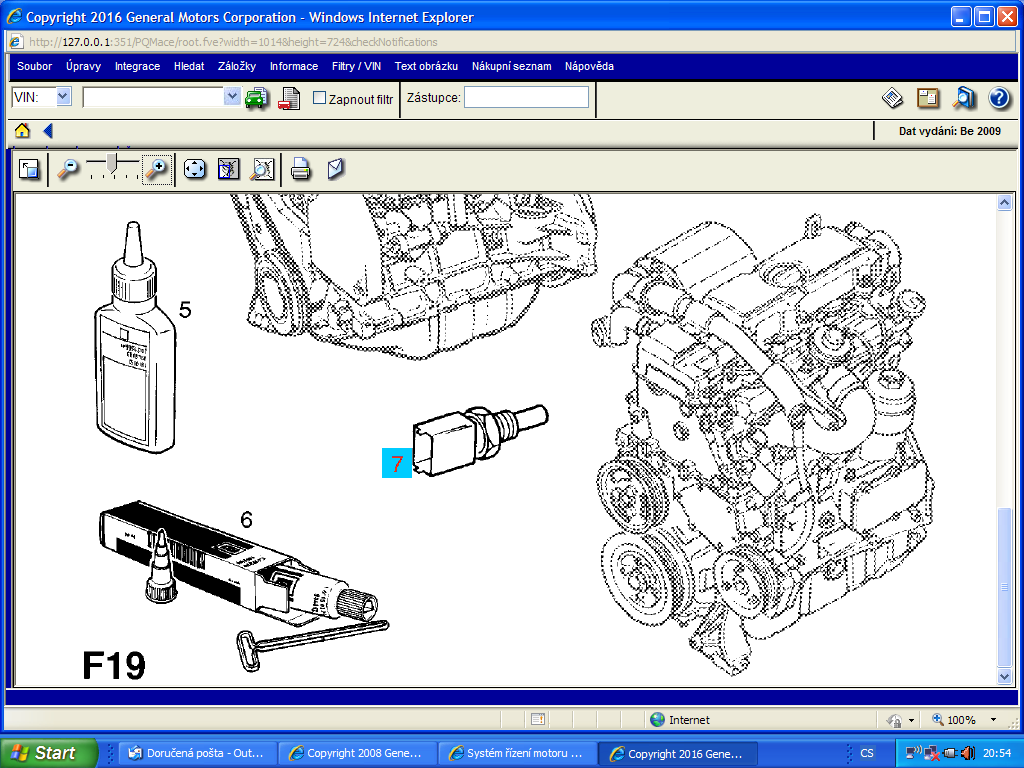
Task: Open help with the question mark icon
Action: [x=998, y=98]
